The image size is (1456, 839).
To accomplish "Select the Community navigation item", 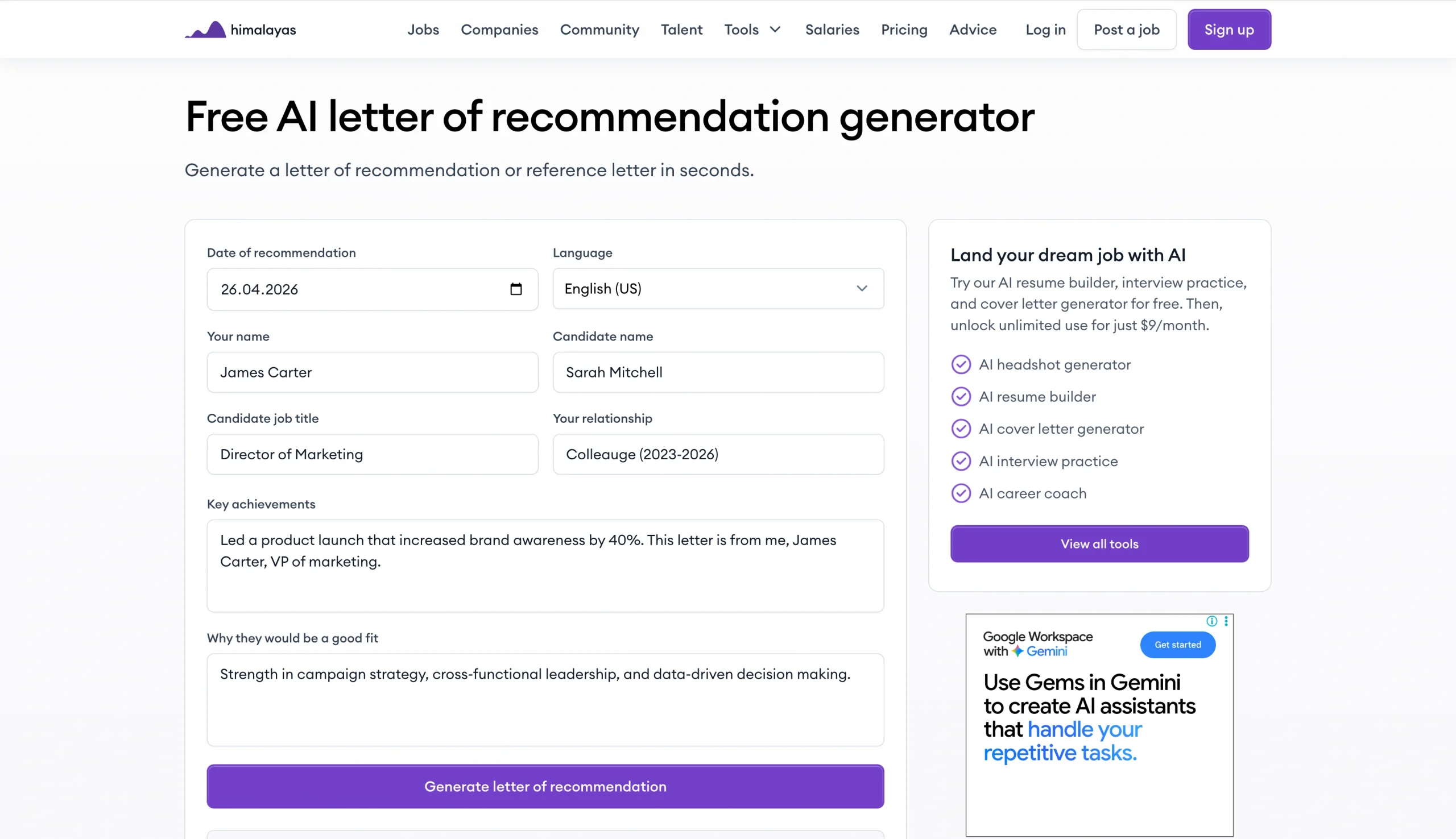I will [599, 30].
